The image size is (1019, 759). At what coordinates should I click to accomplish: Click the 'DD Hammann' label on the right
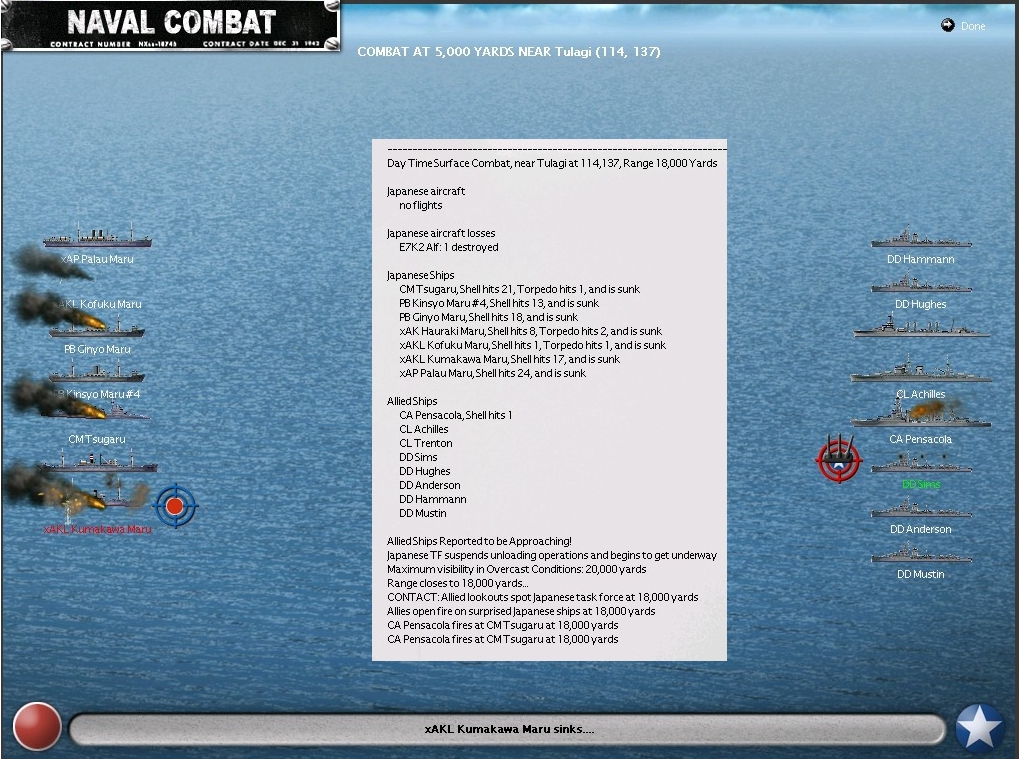click(921, 259)
